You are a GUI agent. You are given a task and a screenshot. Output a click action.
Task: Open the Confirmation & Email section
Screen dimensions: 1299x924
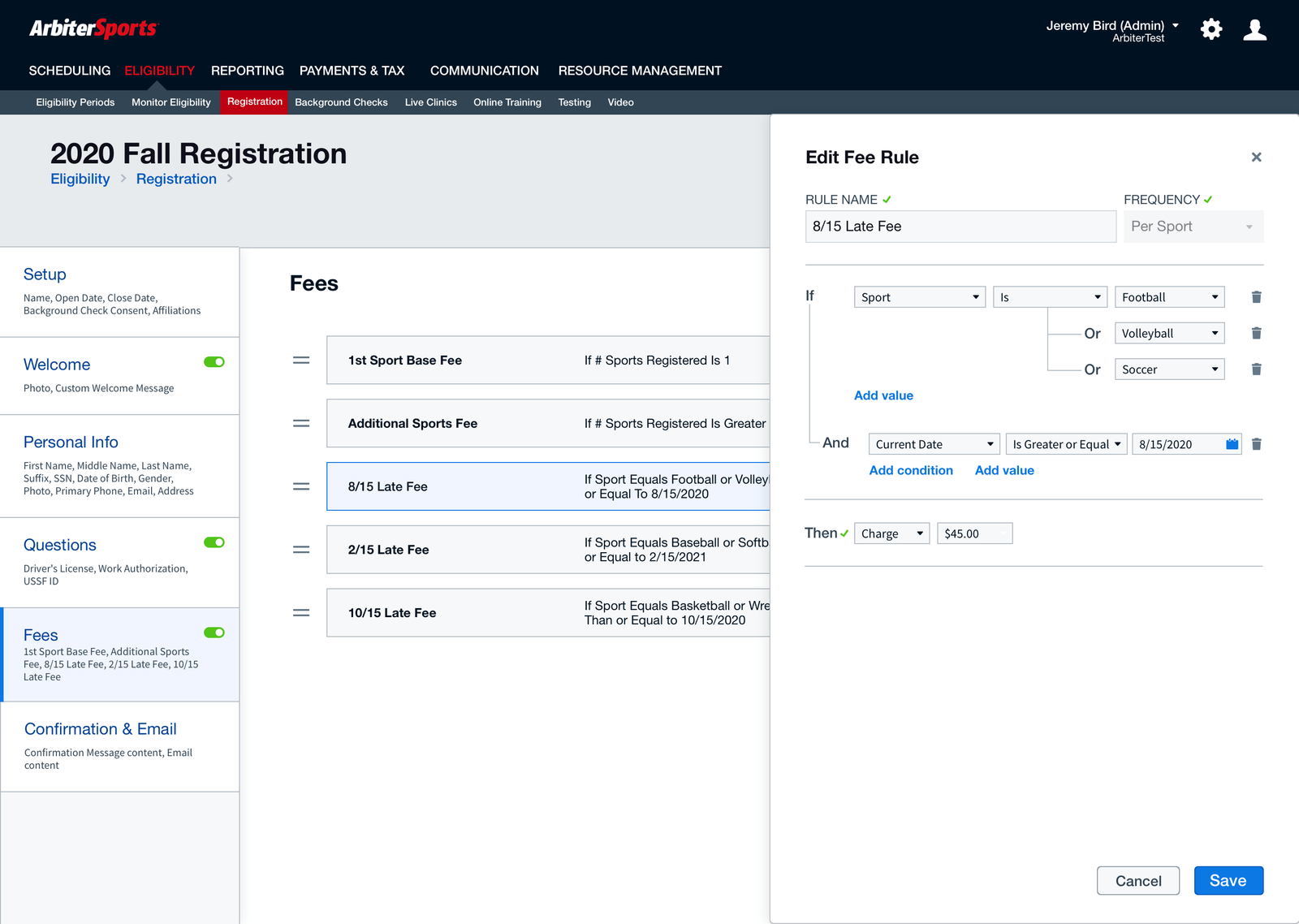[119, 747]
